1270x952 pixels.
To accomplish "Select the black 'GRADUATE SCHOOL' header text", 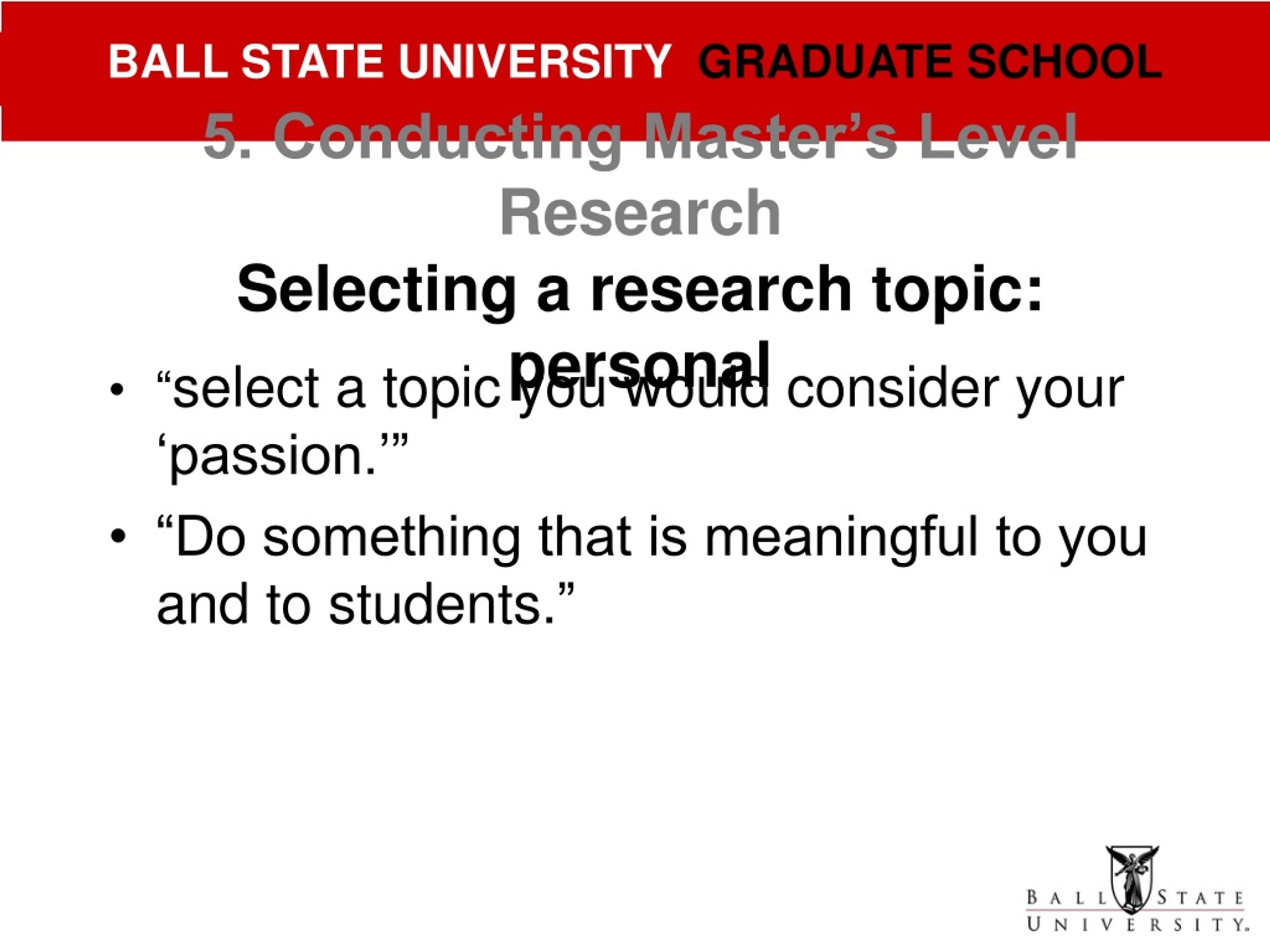I will click(930, 61).
